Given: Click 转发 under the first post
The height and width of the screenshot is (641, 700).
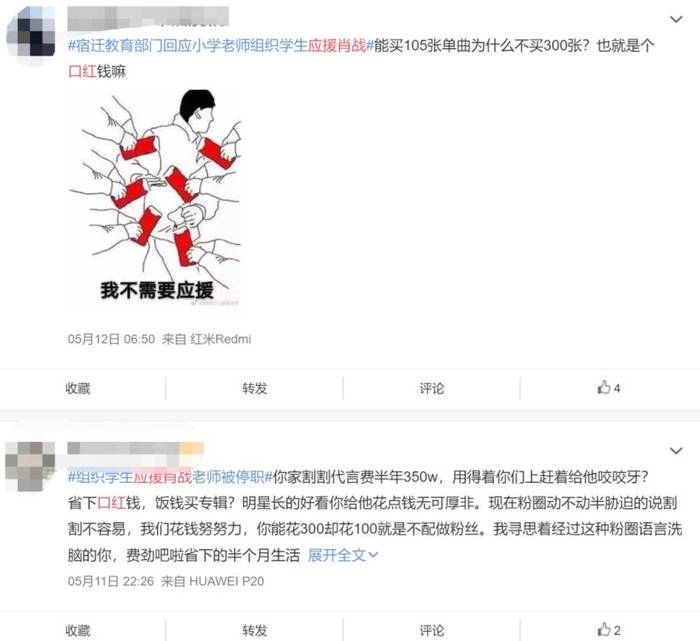Looking at the screenshot, I should click(255, 388).
